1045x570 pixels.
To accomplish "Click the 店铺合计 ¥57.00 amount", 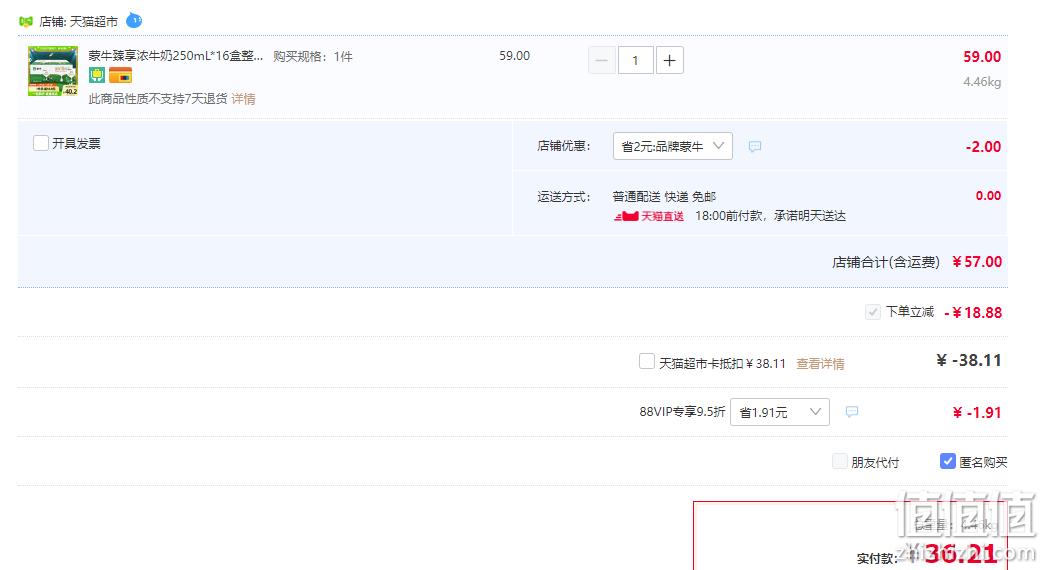I will [977, 262].
